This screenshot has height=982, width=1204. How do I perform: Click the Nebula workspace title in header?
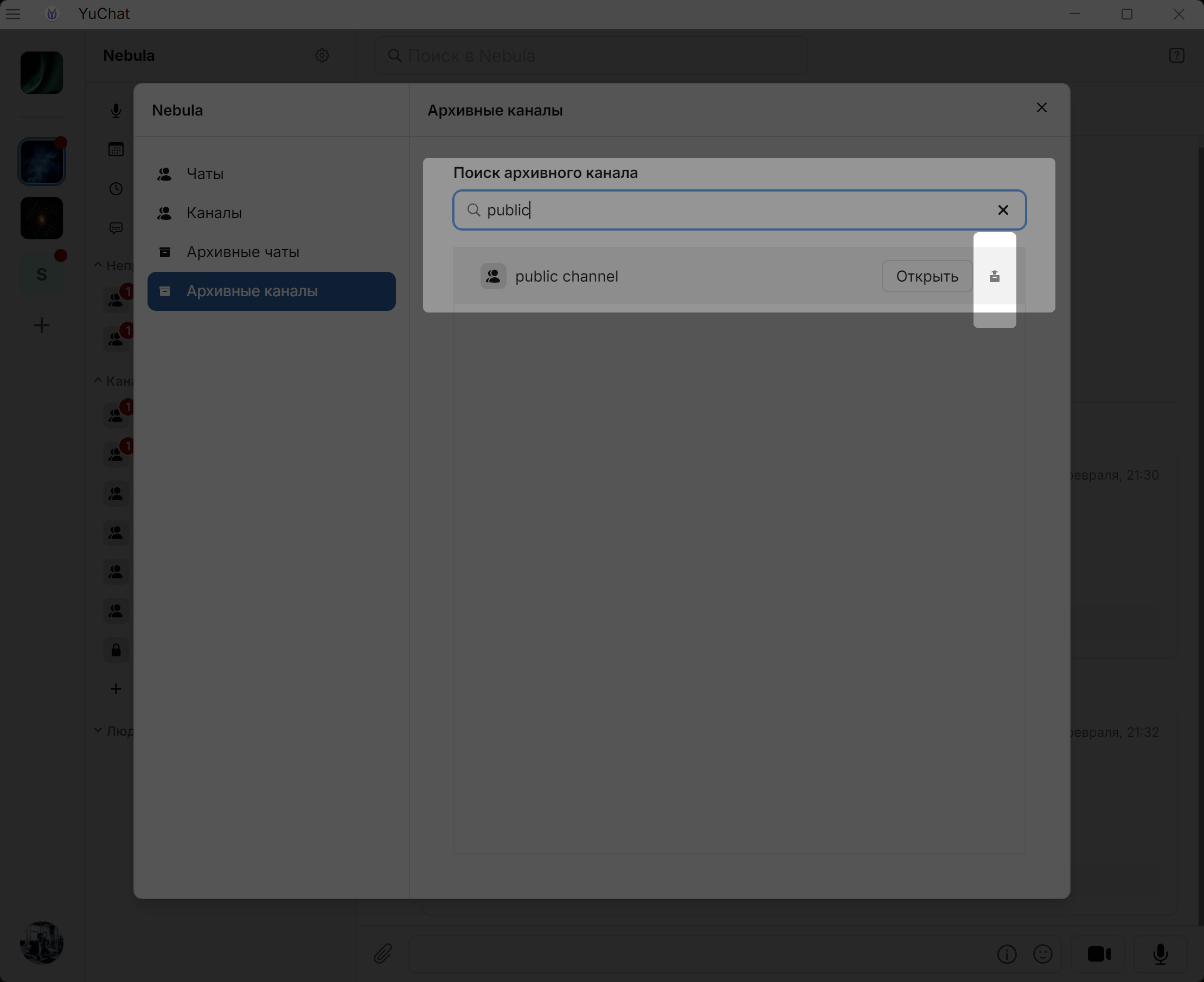(x=129, y=55)
